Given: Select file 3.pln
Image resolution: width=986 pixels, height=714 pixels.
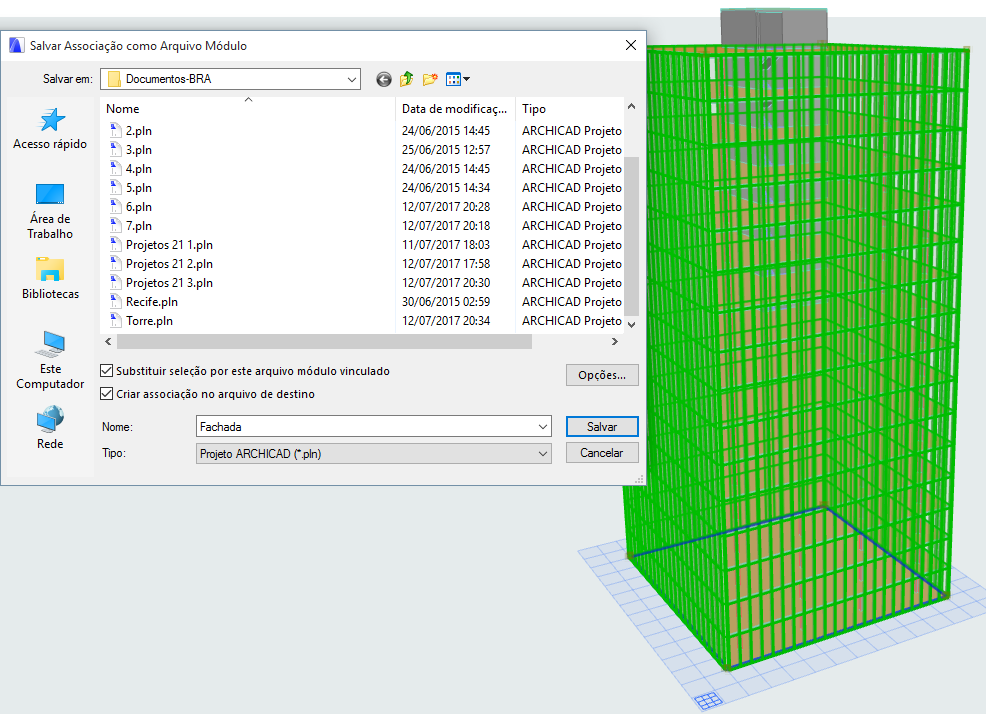Looking at the screenshot, I should pos(139,150).
